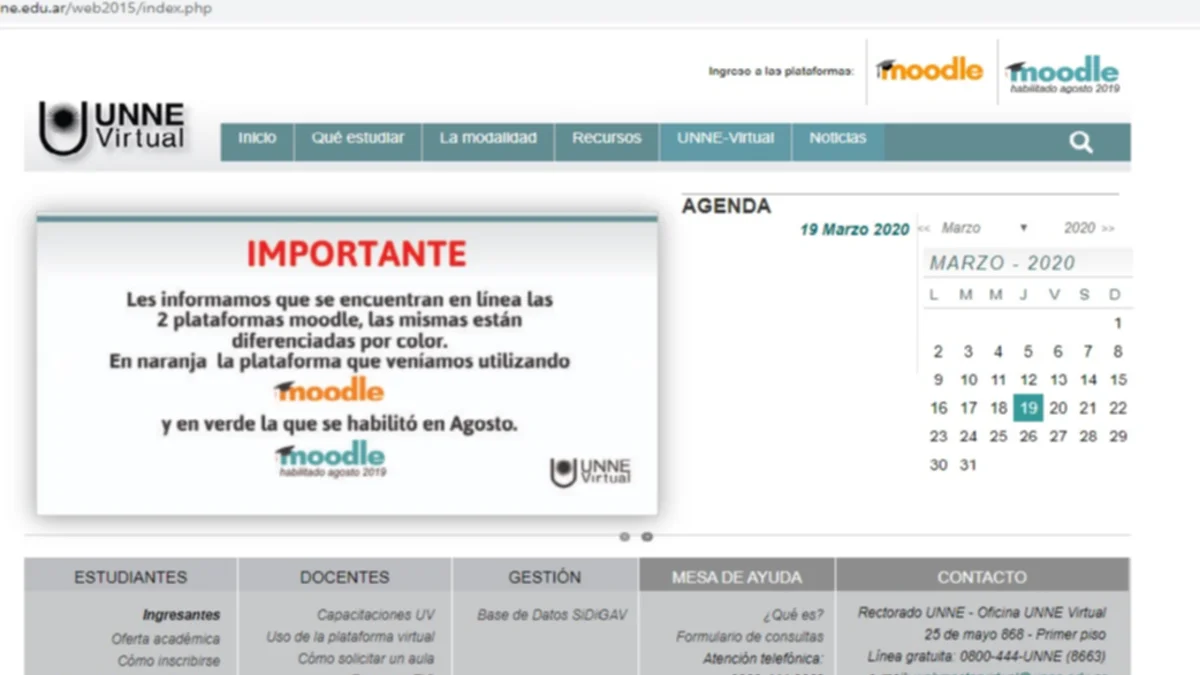Open the ¿Qué es? help link
1200x675 pixels.
point(793,615)
